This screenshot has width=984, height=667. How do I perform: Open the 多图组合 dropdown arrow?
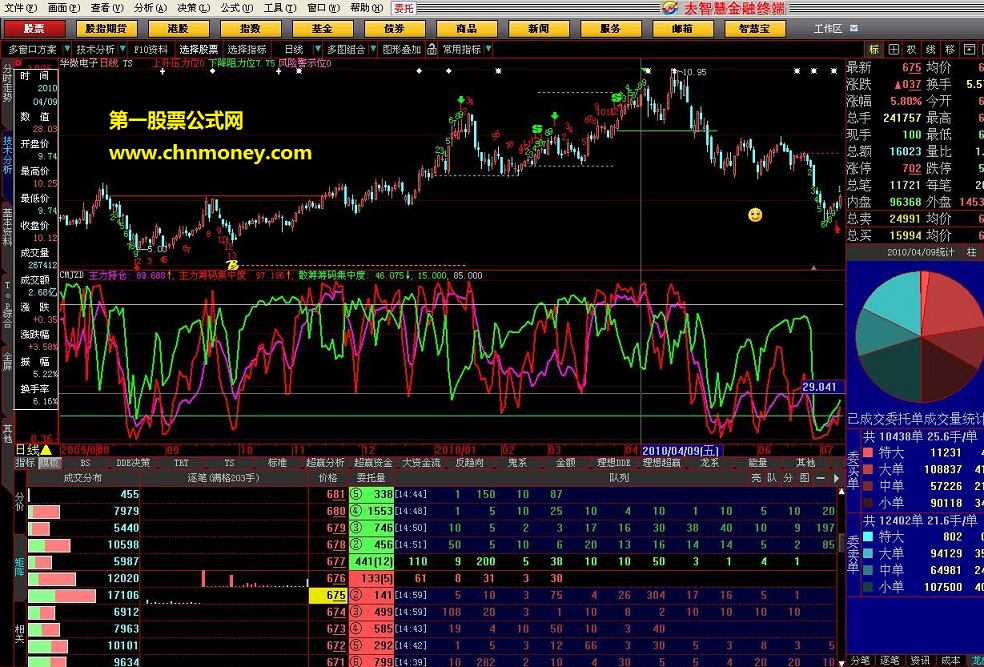(x=373, y=49)
